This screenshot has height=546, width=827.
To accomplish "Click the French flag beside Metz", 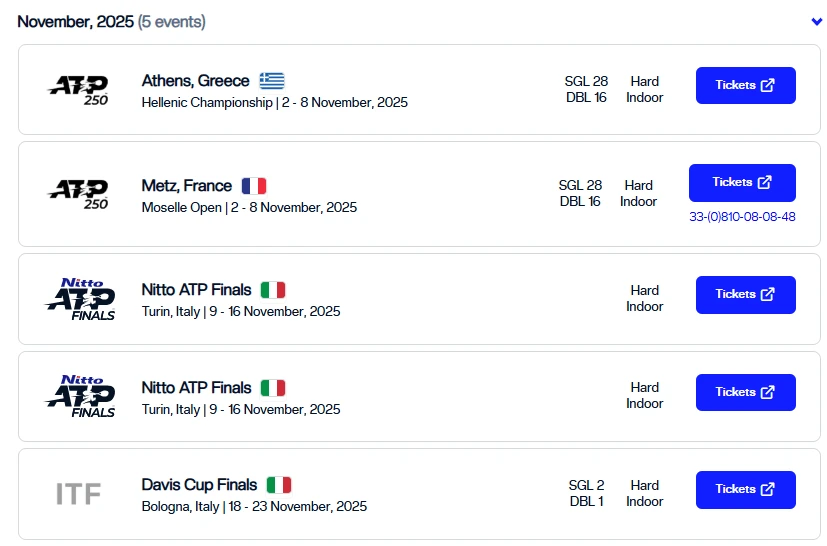I will pyautogui.click(x=254, y=186).
